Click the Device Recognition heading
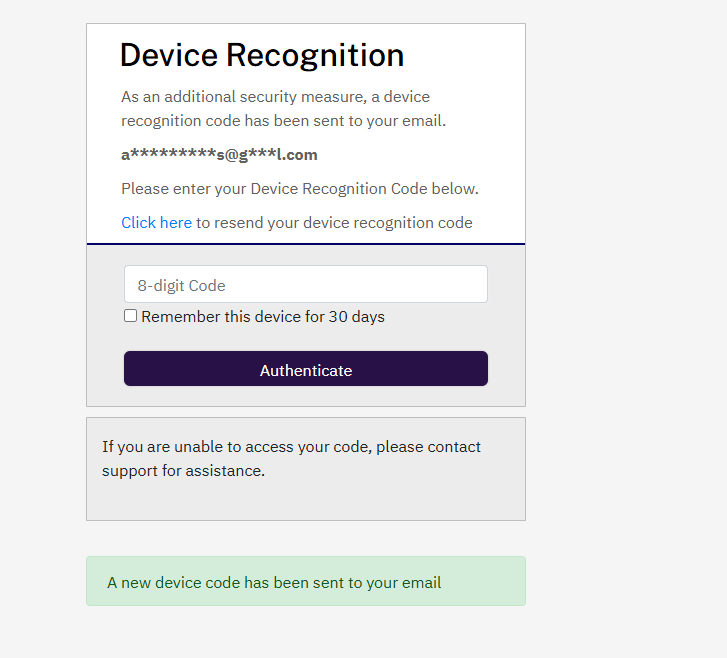The image size is (727, 658). 262,55
